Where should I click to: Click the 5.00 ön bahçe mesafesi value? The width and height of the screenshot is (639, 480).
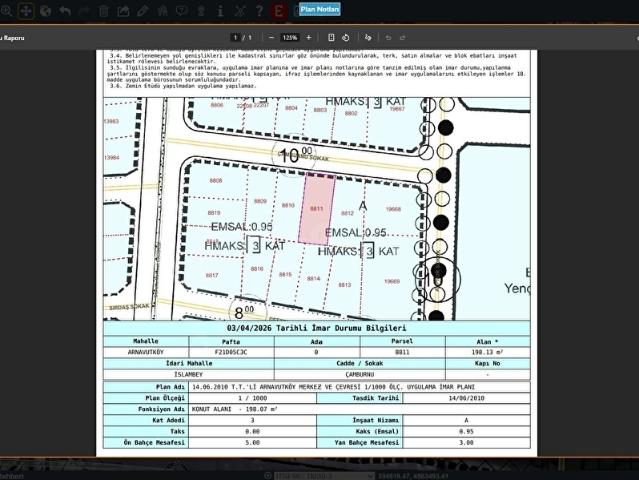[252, 443]
